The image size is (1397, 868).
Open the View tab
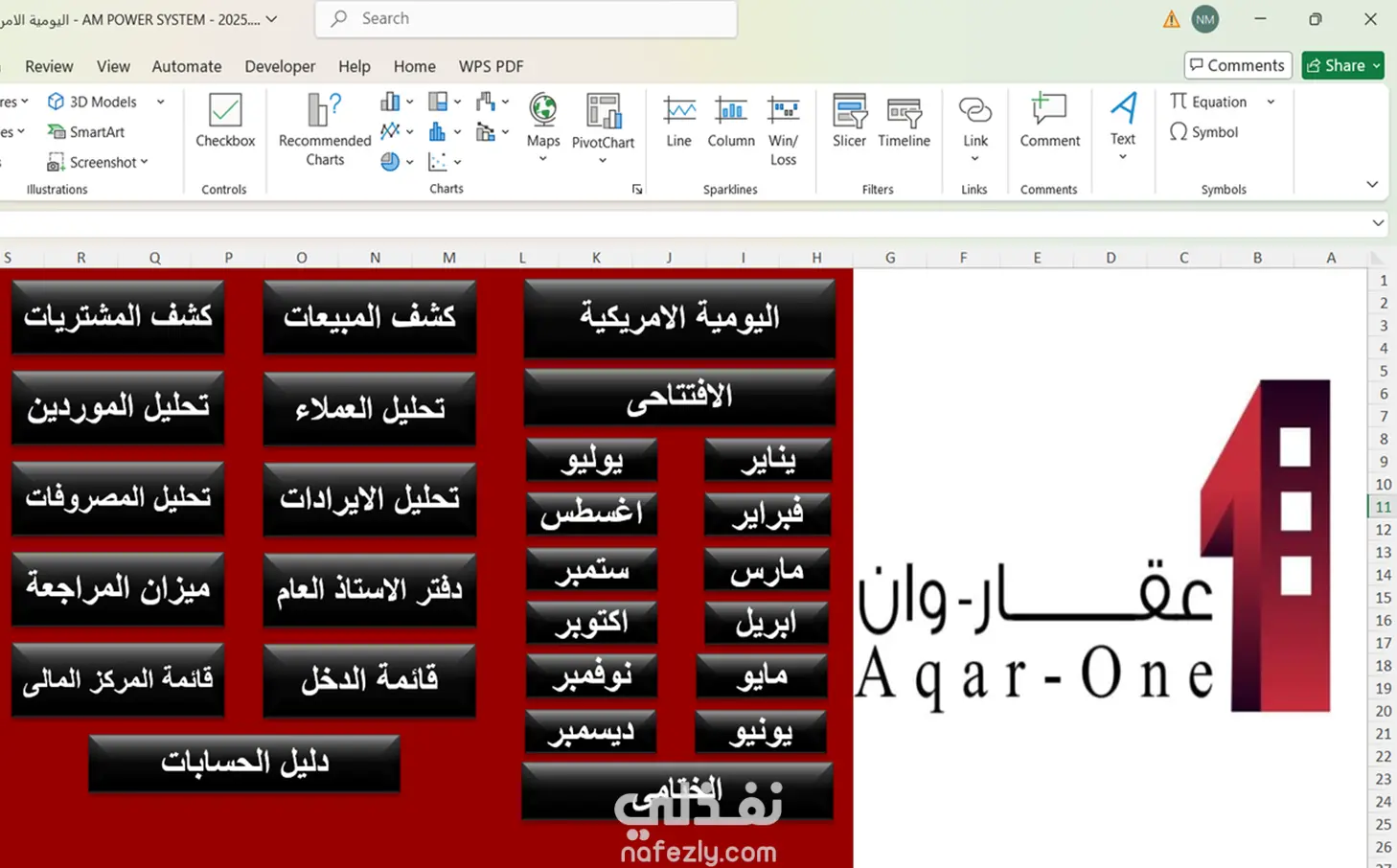(x=113, y=66)
